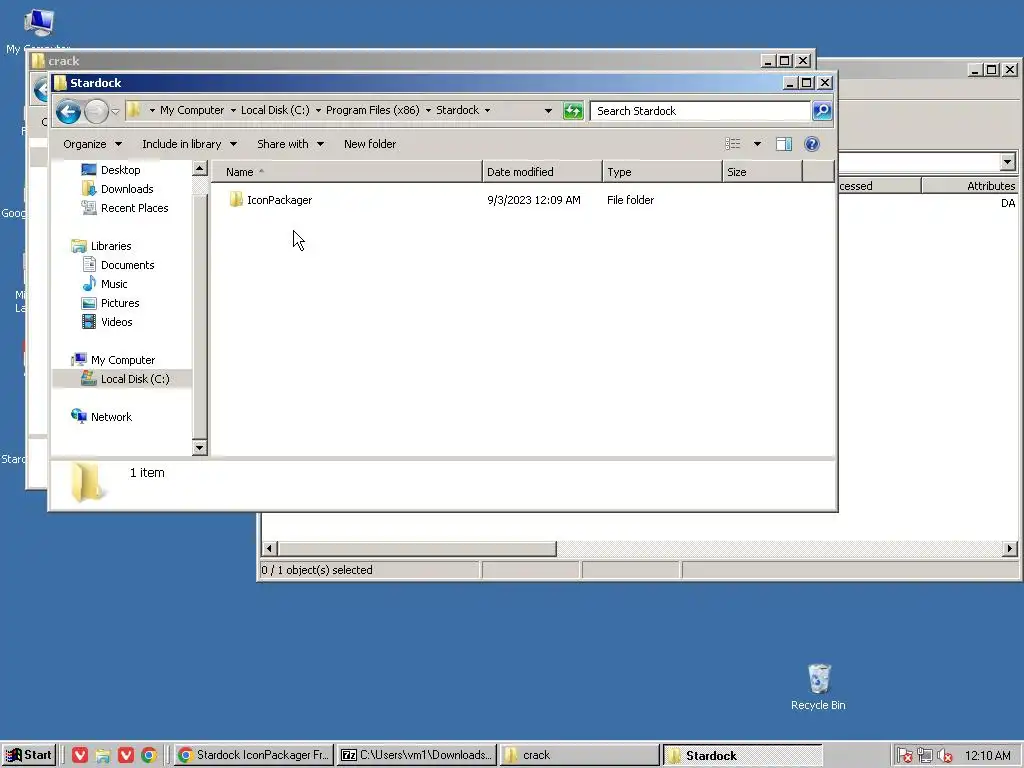Sort by the Name column
This screenshot has width=1024, height=768.
tap(347, 172)
